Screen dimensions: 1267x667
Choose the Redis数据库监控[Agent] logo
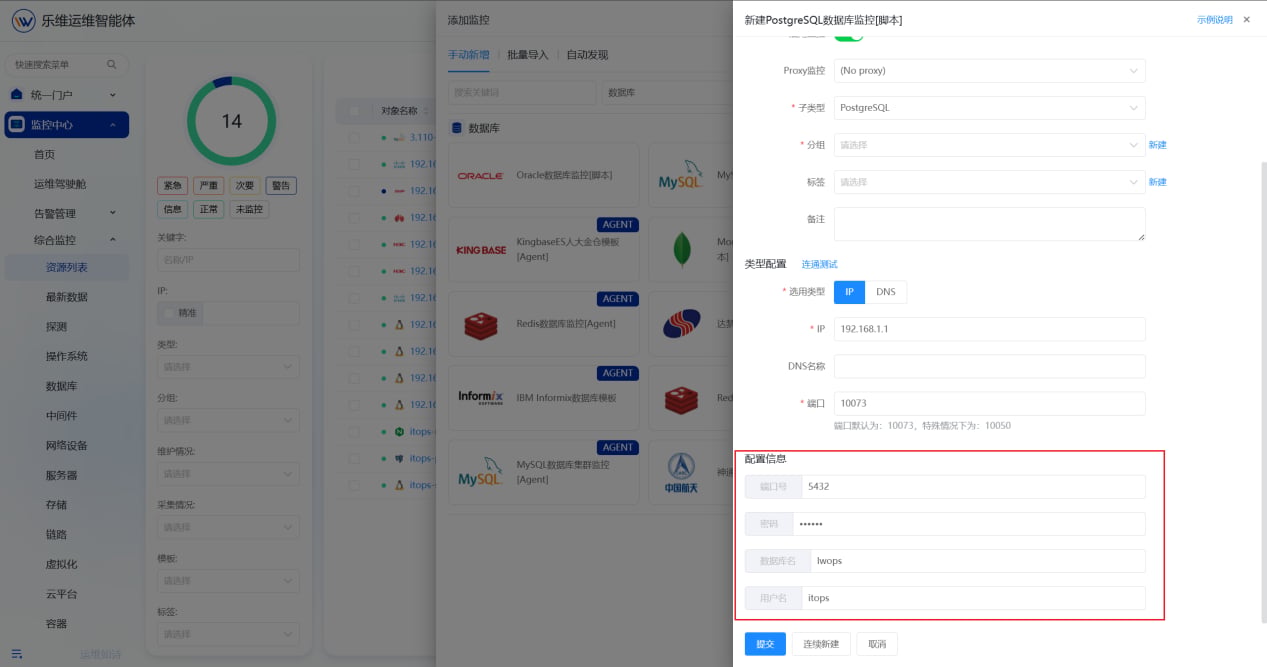tap(480, 324)
